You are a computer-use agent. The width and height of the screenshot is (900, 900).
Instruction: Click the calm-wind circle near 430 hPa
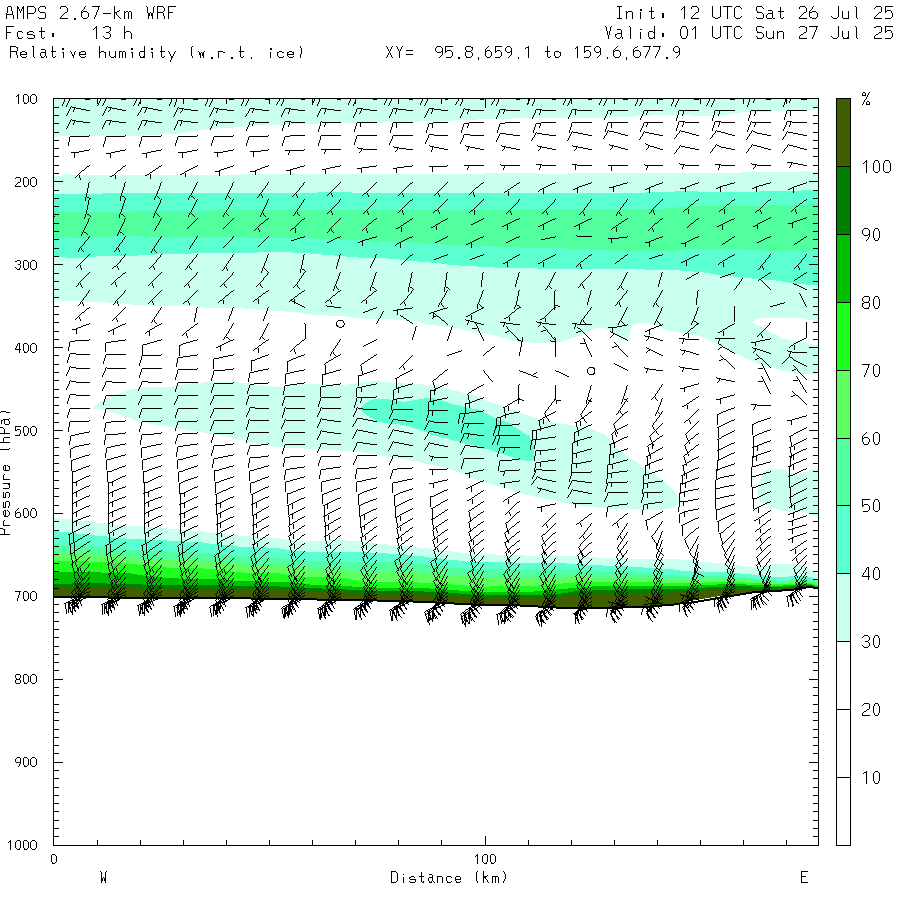point(591,371)
